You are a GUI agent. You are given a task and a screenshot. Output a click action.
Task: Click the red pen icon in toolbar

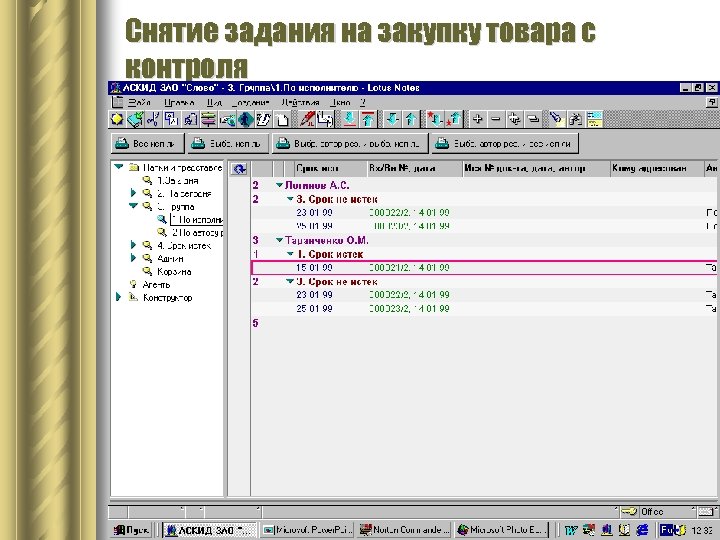[x=307, y=119]
